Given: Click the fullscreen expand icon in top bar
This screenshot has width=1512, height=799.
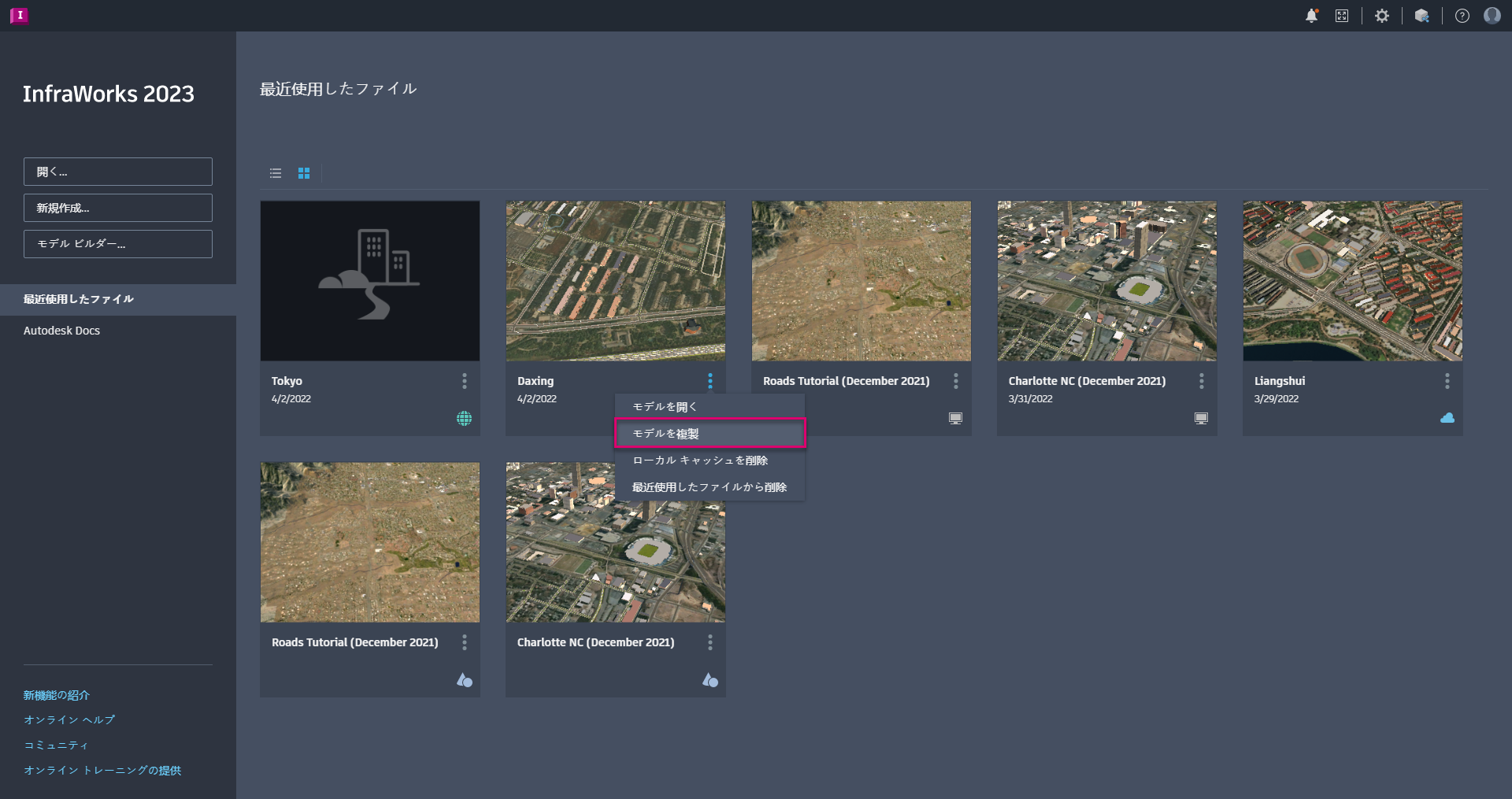Looking at the screenshot, I should coord(1342,16).
